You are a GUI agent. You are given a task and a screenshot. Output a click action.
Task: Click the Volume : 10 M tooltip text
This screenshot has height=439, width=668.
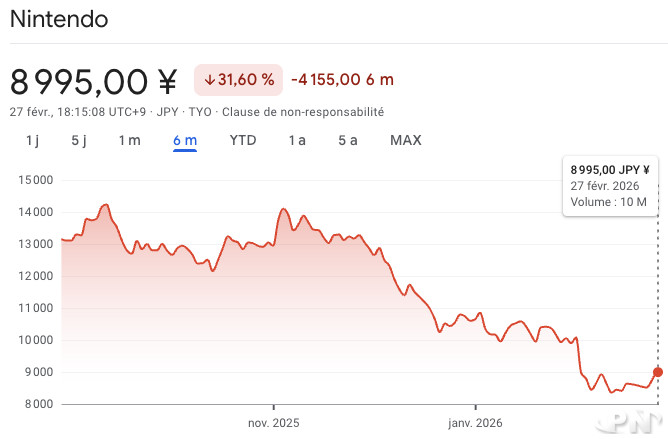point(609,202)
